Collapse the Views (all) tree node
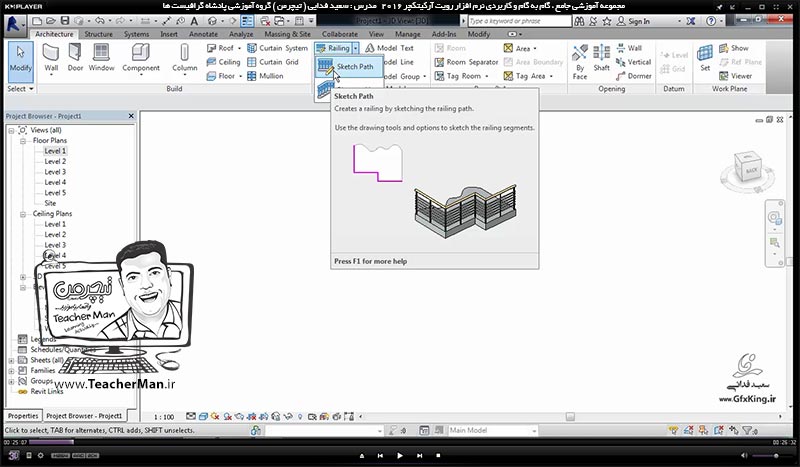This screenshot has height=467, width=800. 11,131
